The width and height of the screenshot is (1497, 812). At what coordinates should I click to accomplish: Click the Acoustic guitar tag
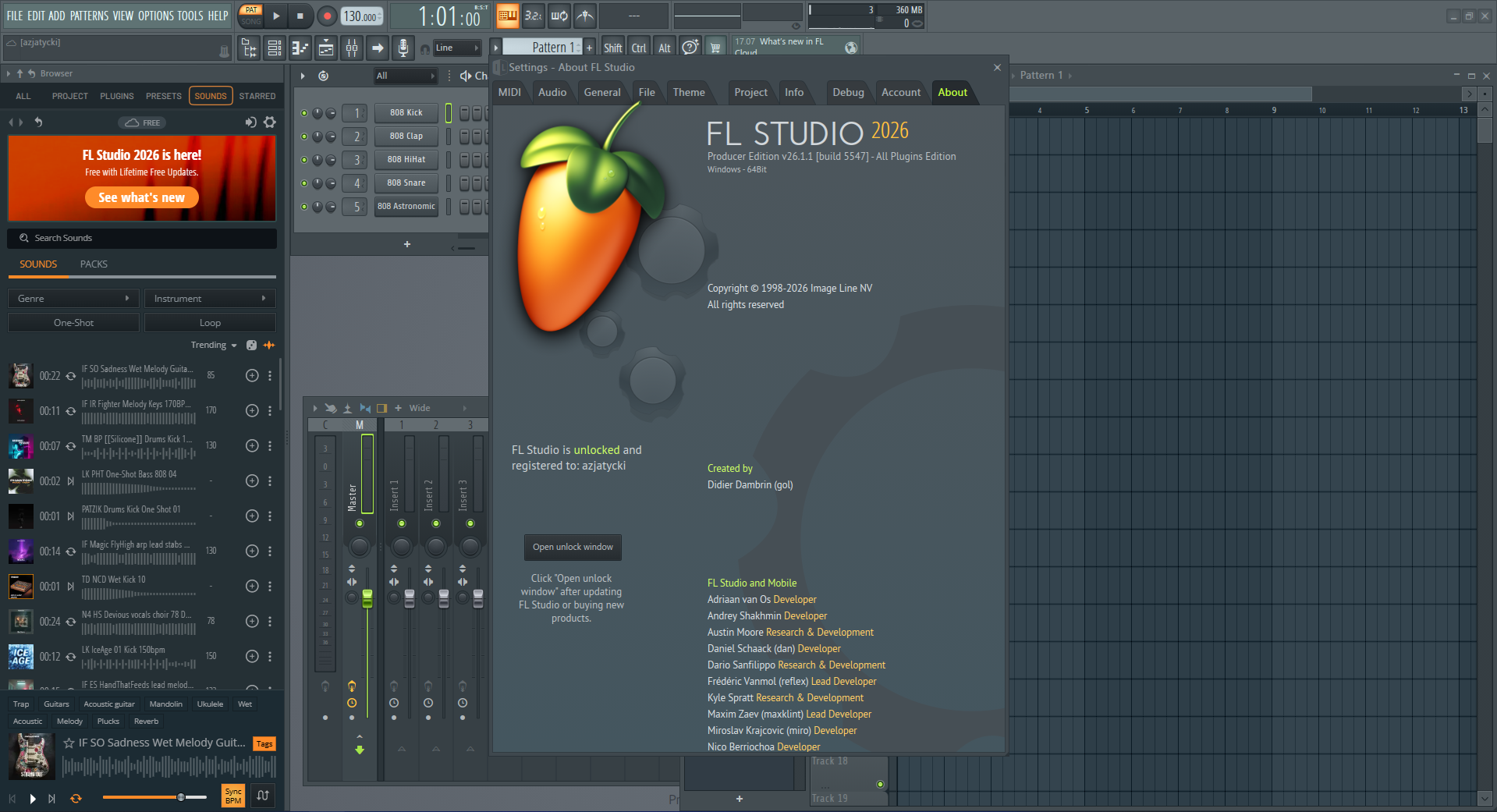[109, 704]
